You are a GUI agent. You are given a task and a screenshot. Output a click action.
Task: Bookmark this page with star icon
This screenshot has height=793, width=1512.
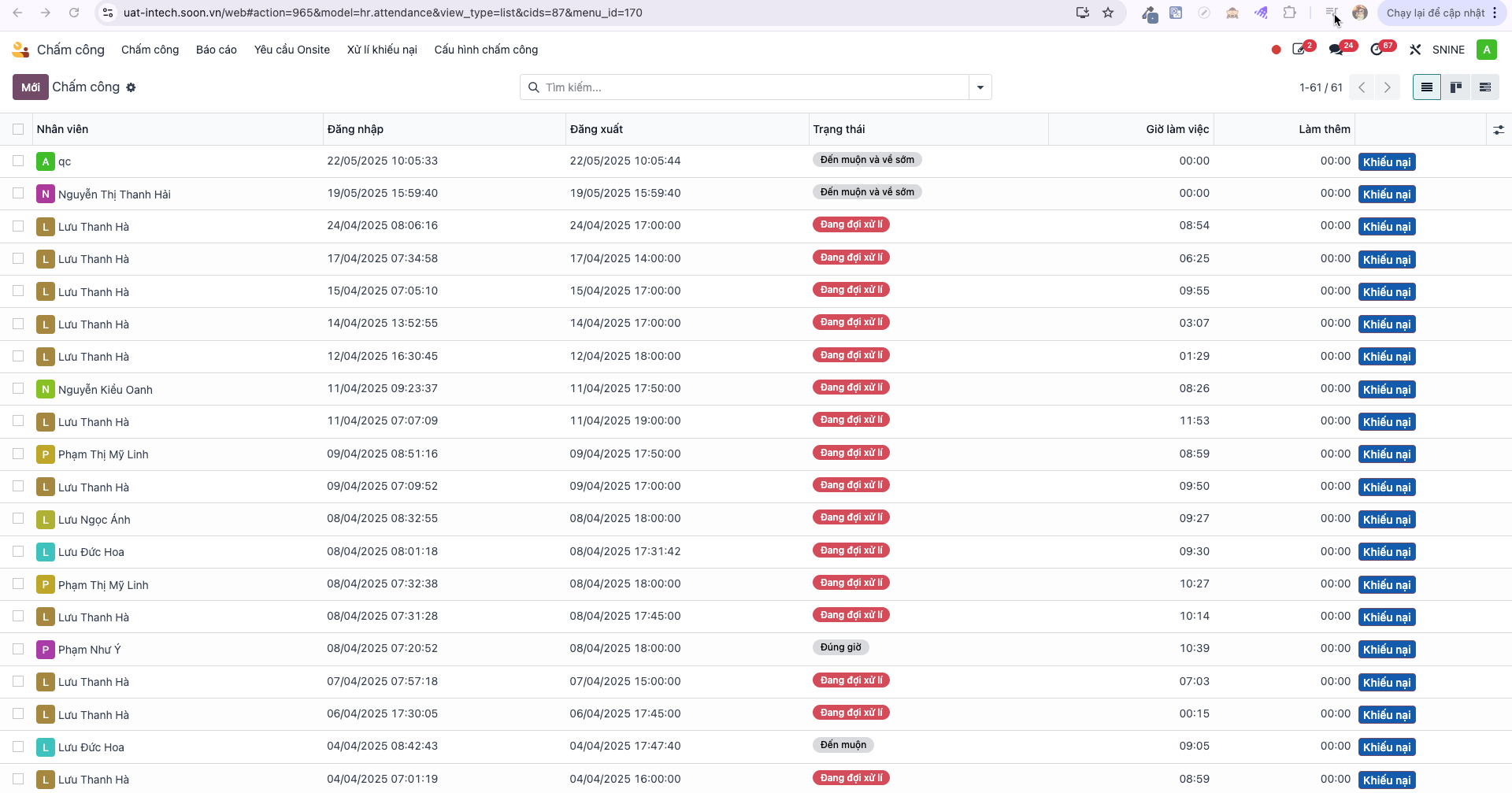(1108, 13)
